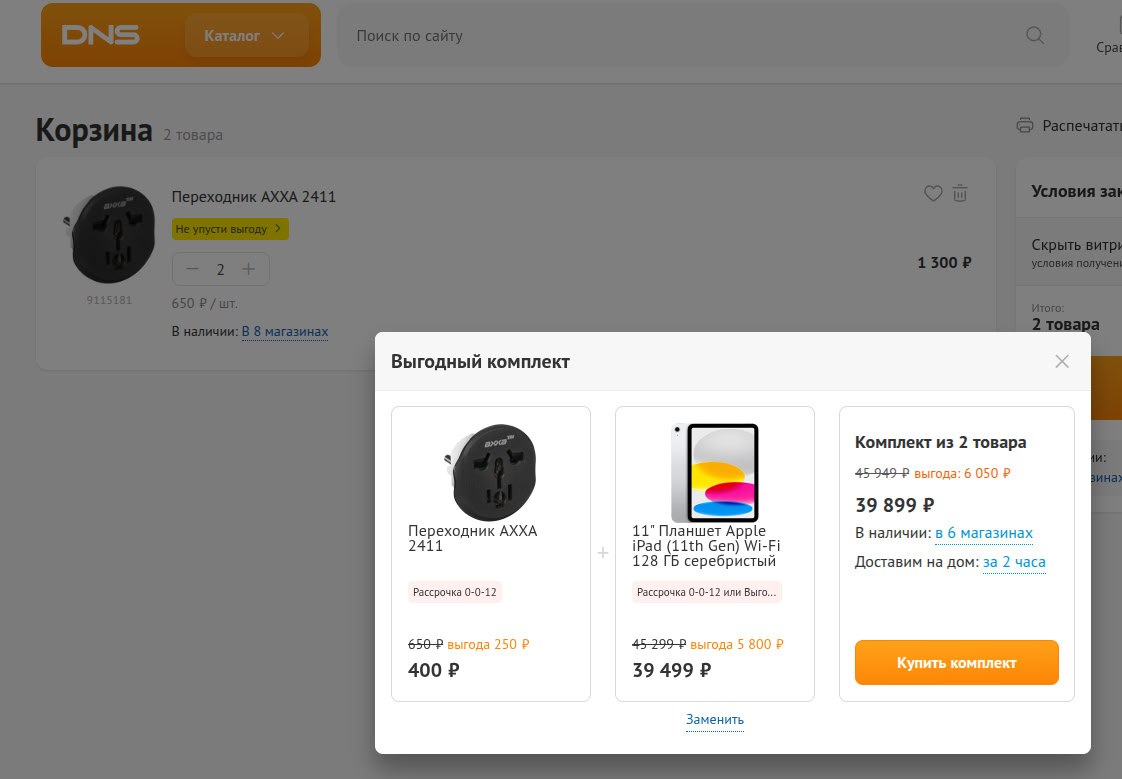Screen dimensions: 1122x779
Task: Add Переходник AXXA to favorites heart
Action: point(933,193)
